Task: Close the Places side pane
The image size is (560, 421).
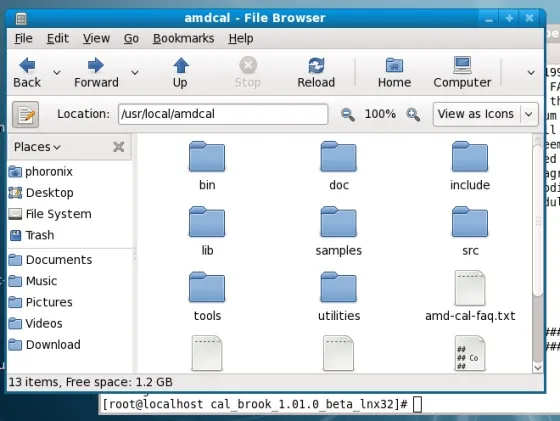Action: click(119, 147)
